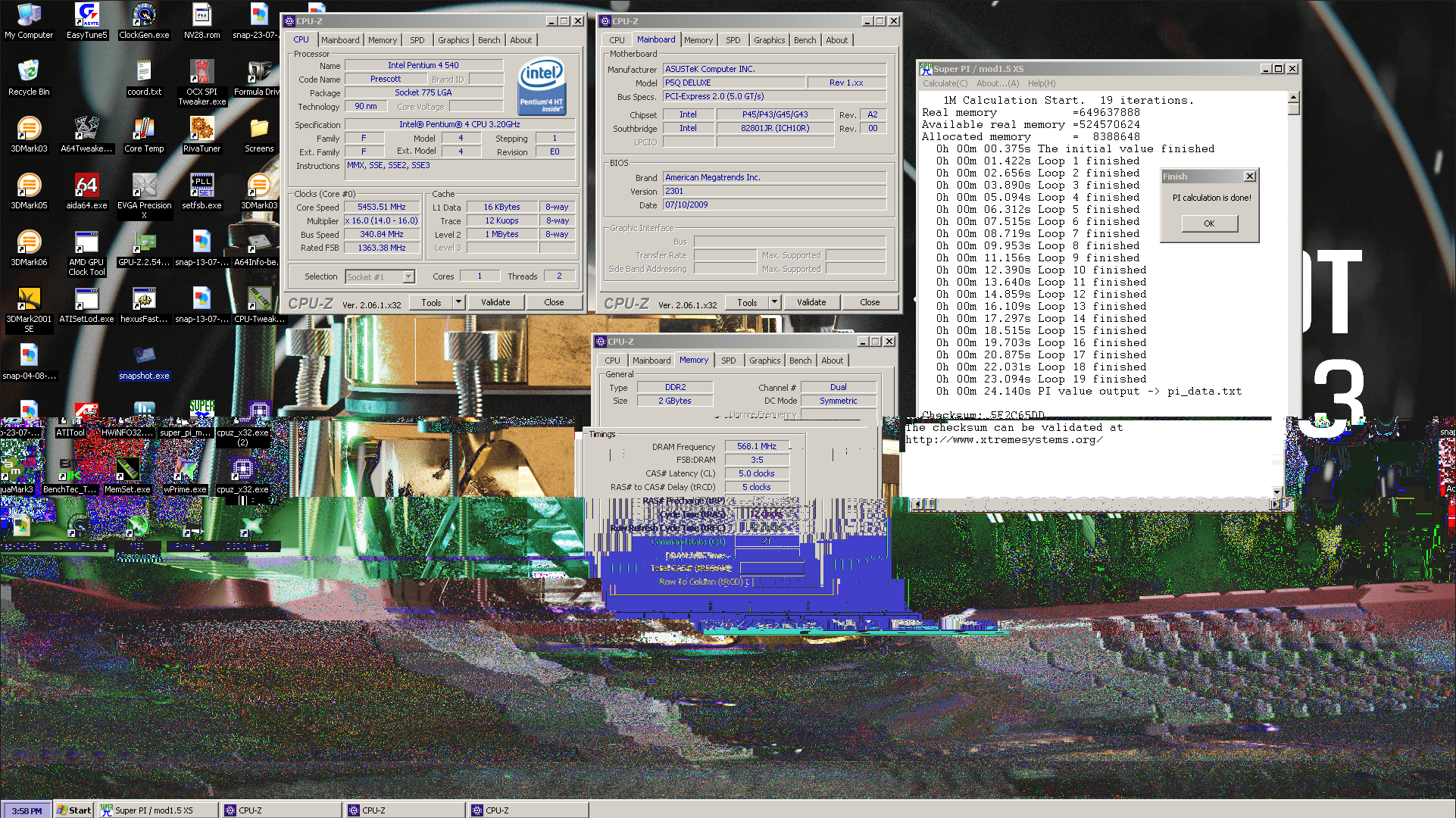Switch to Super PI taskbar button
The width and height of the screenshot is (1456, 818).
157,810
